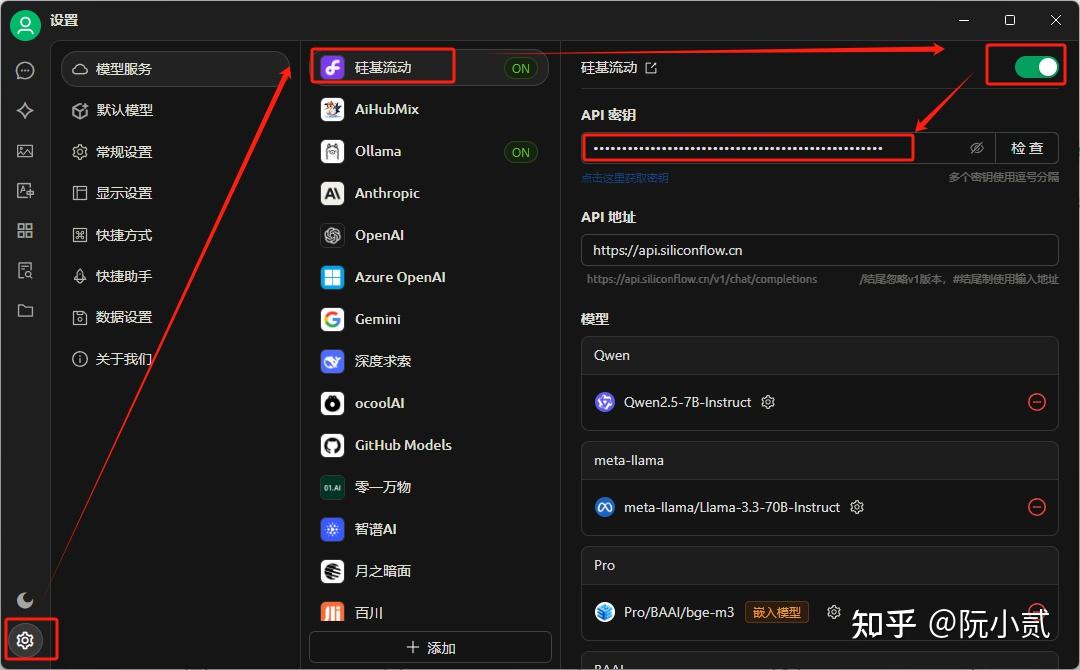Click the 检查 API key button

click(1026, 148)
